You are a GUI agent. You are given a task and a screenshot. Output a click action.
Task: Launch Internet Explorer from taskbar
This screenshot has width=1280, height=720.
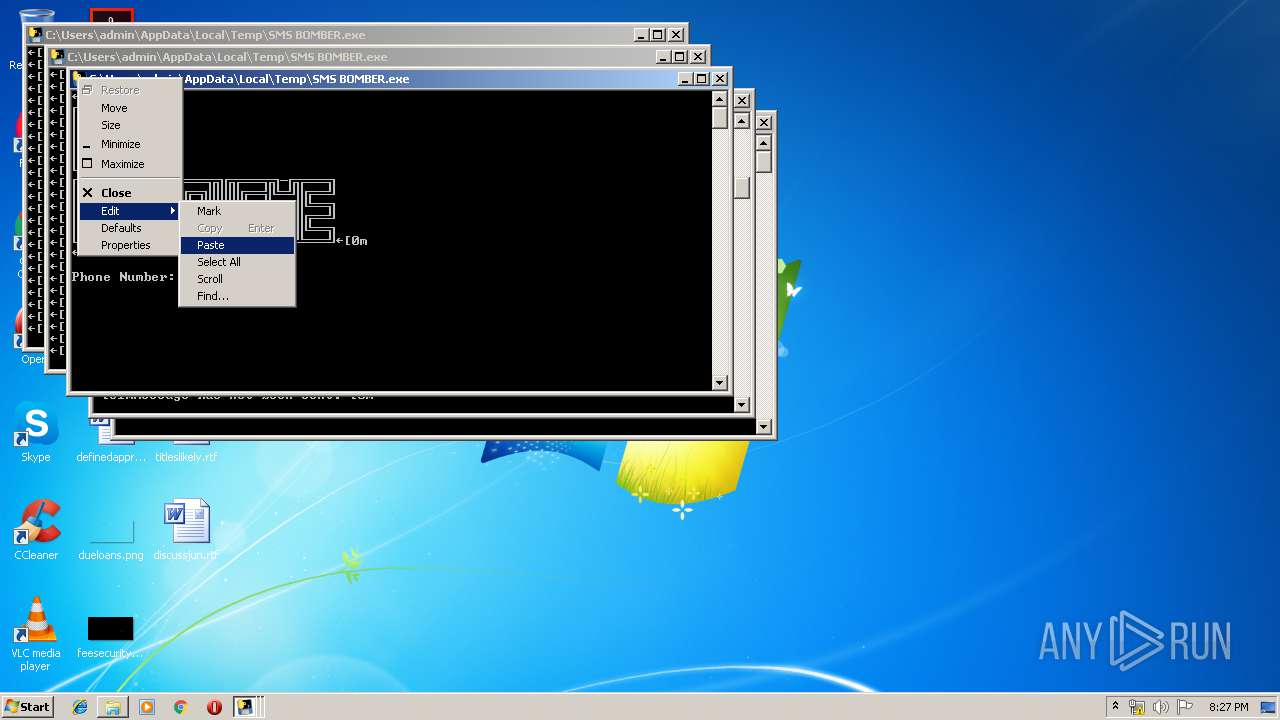80,707
